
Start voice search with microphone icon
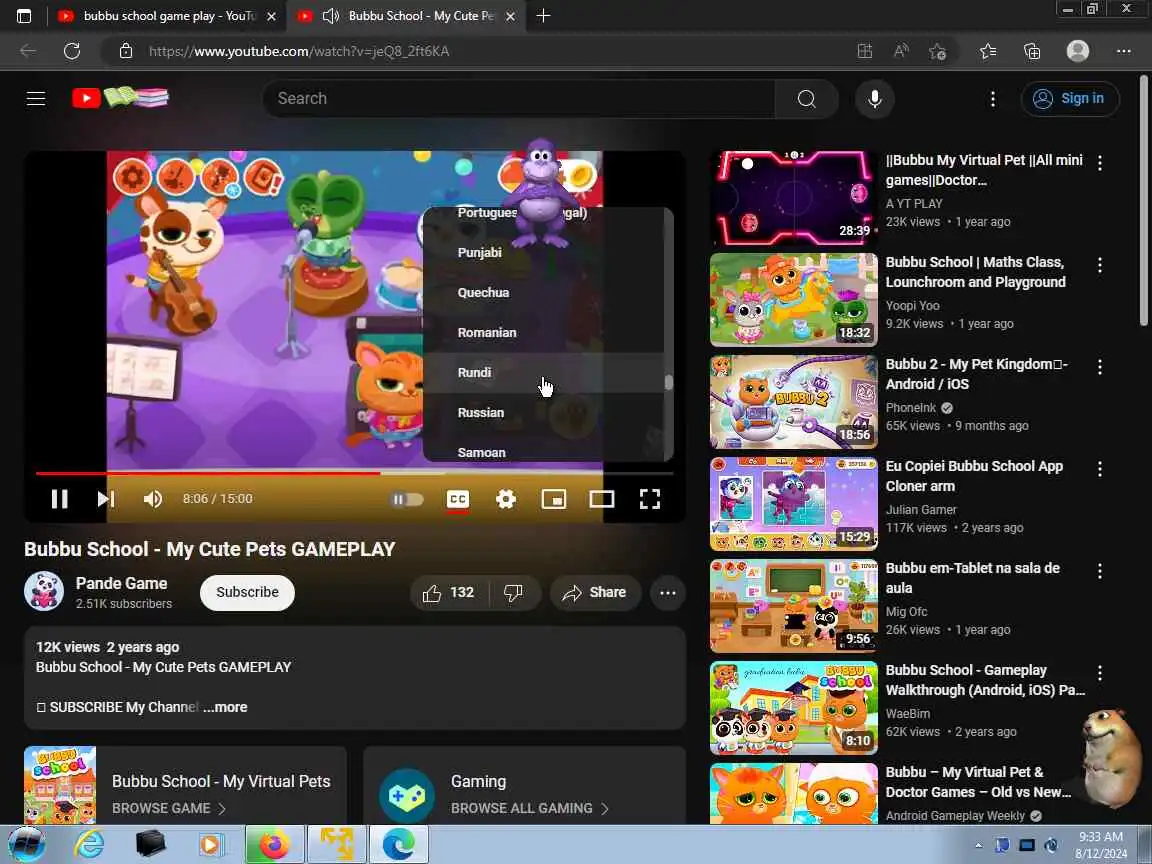874,98
